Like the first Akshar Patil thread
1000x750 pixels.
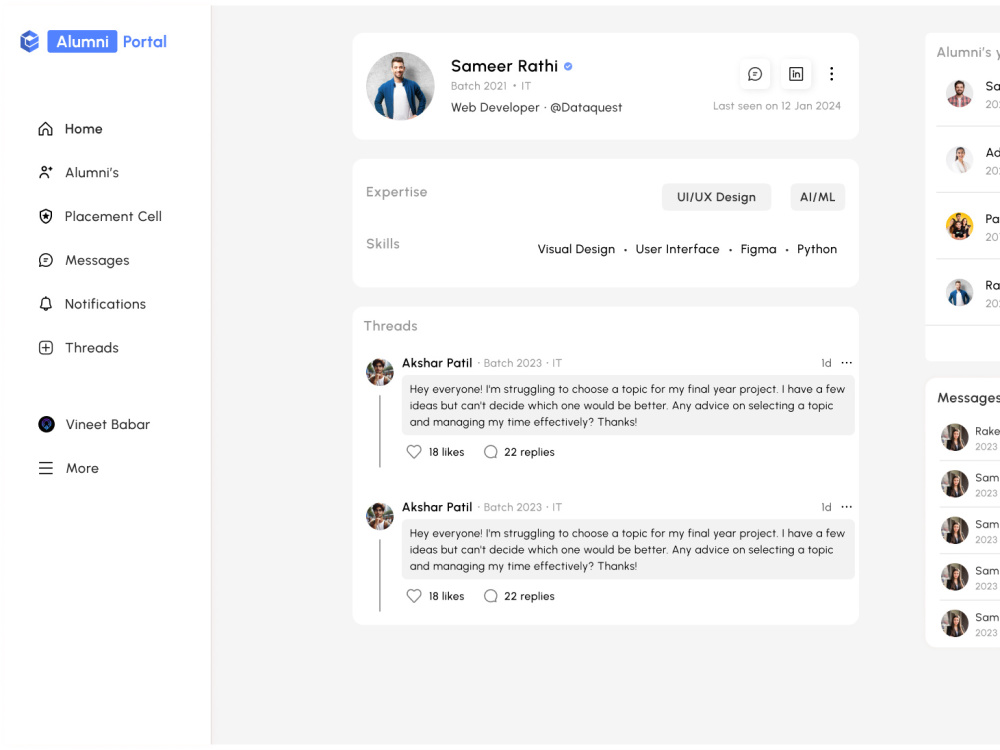pos(414,452)
